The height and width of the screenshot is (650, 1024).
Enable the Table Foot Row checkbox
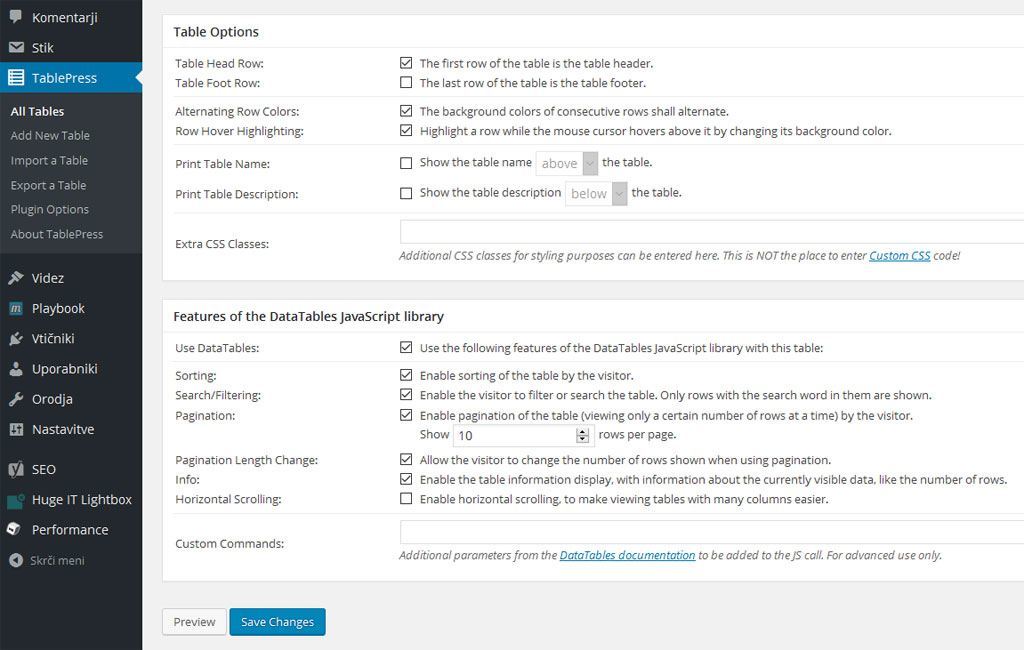coord(406,83)
